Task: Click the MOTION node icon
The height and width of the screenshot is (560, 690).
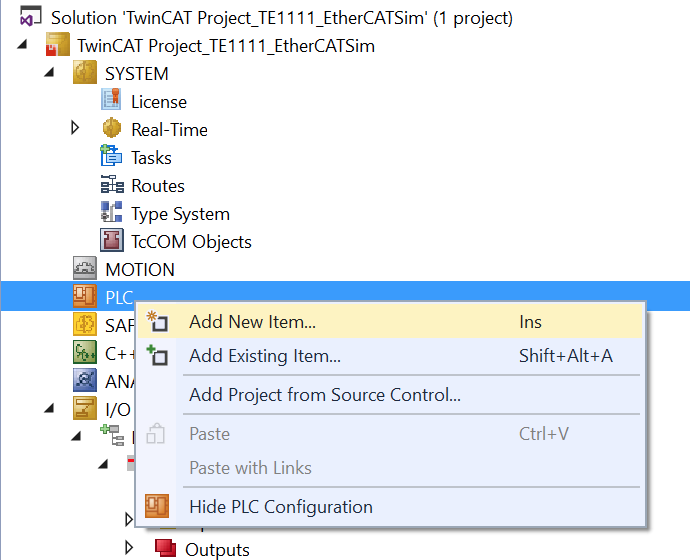Action: click(84, 268)
